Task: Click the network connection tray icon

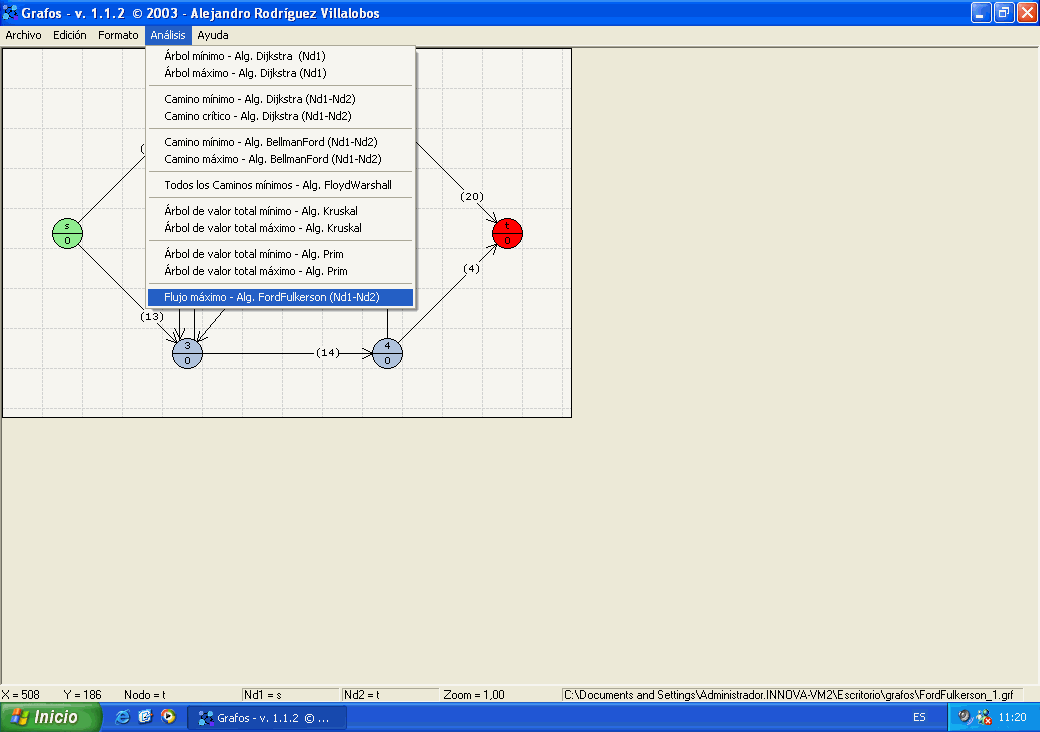Action: pyautogui.click(x=983, y=717)
